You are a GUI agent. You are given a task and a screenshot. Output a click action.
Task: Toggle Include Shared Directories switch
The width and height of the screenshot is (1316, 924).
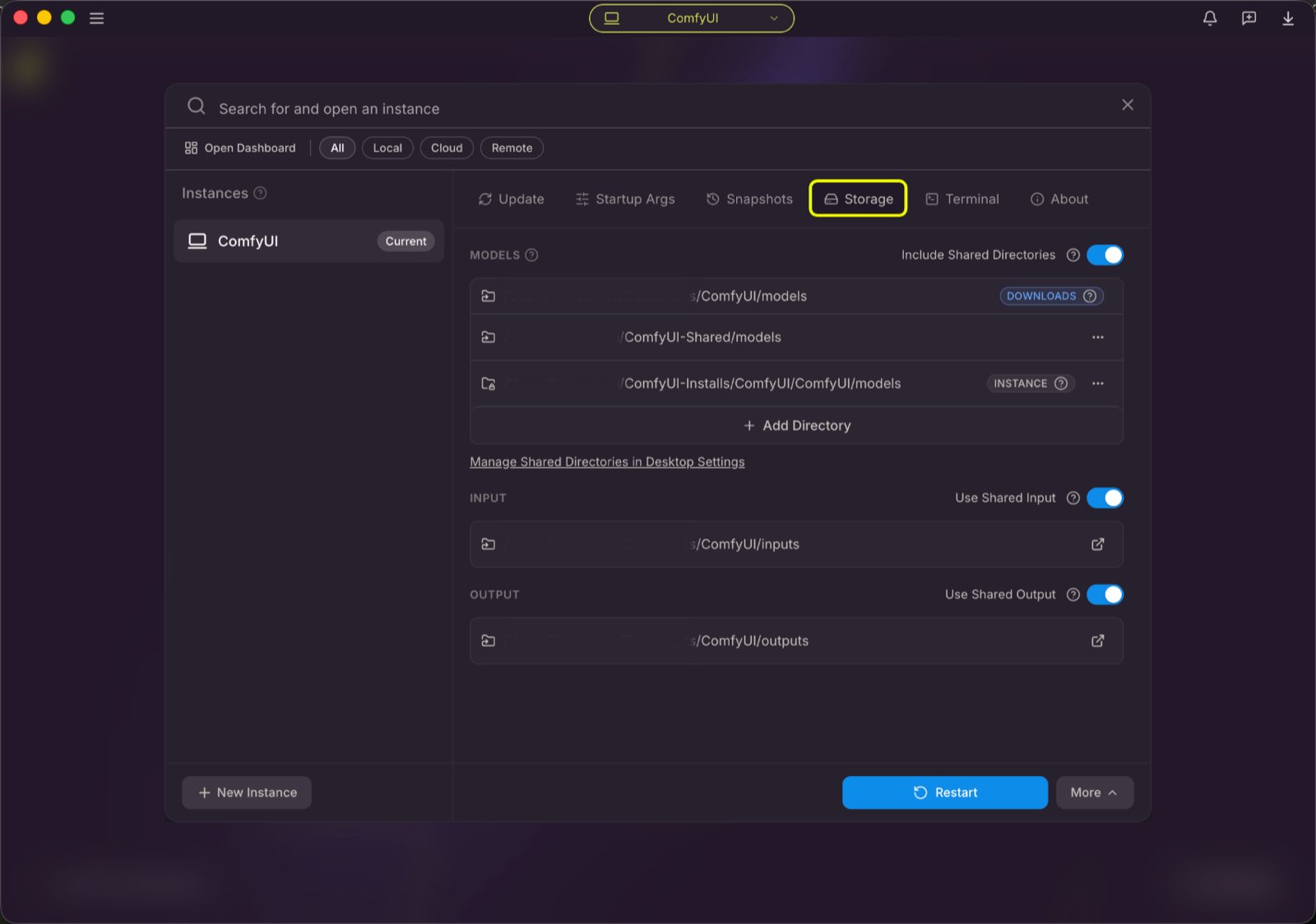(1105, 255)
